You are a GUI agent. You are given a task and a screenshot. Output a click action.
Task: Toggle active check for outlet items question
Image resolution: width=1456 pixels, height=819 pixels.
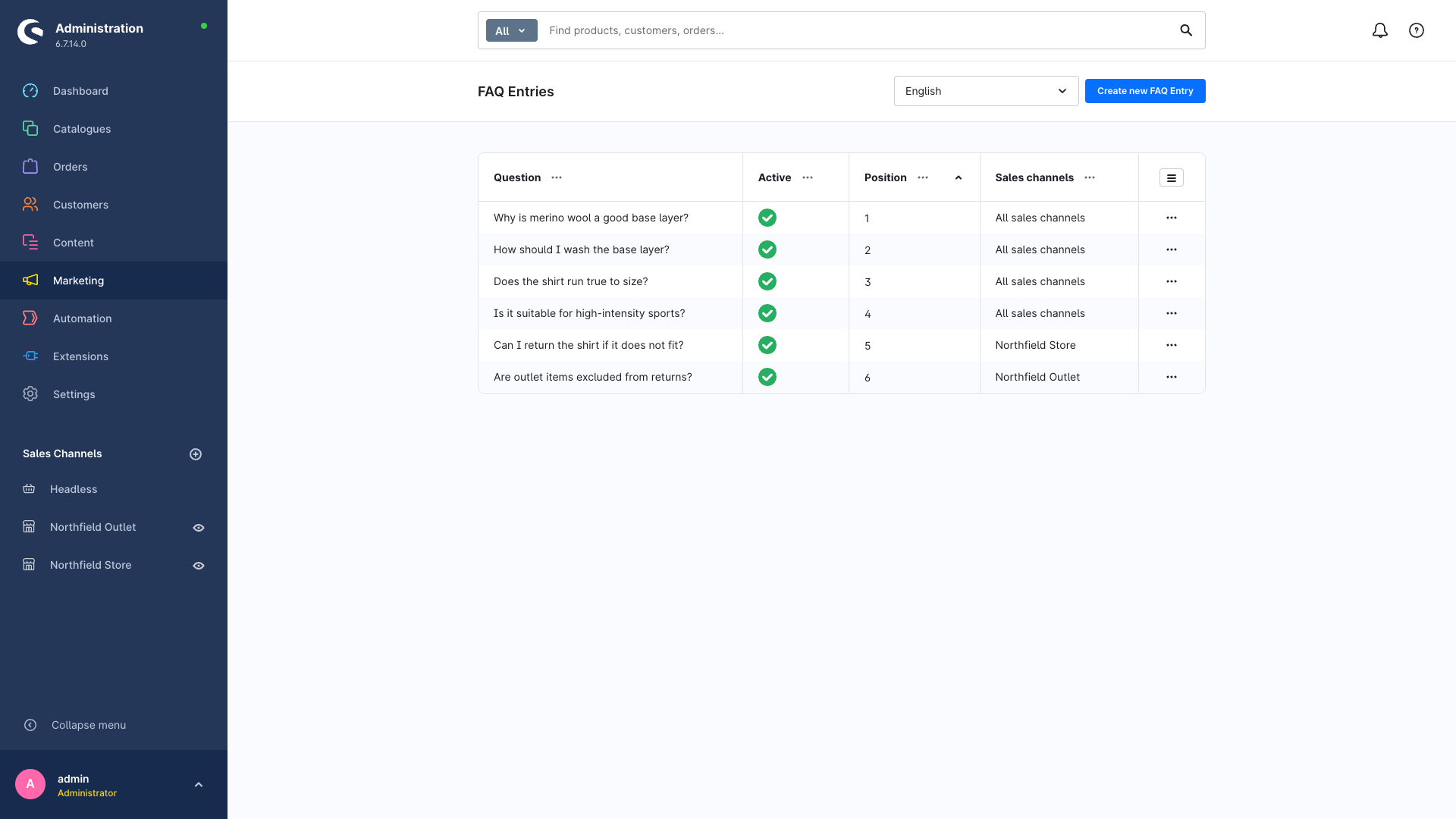pyautogui.click(x=767, y=377)
